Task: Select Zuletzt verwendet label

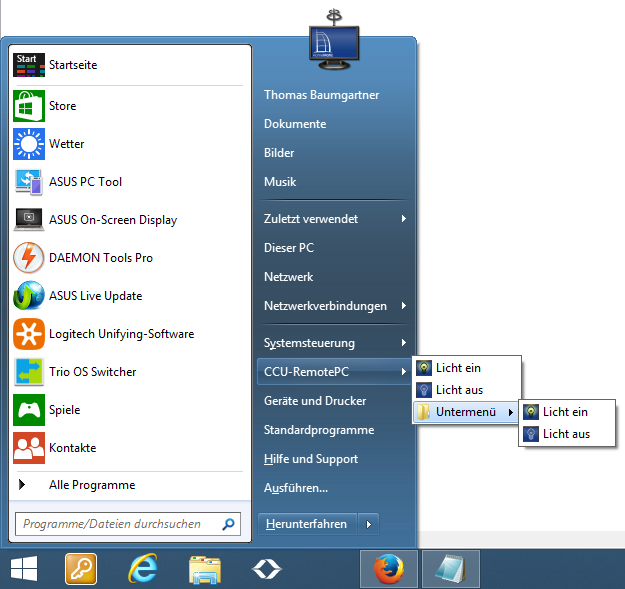Action: (x=311, y=219)
